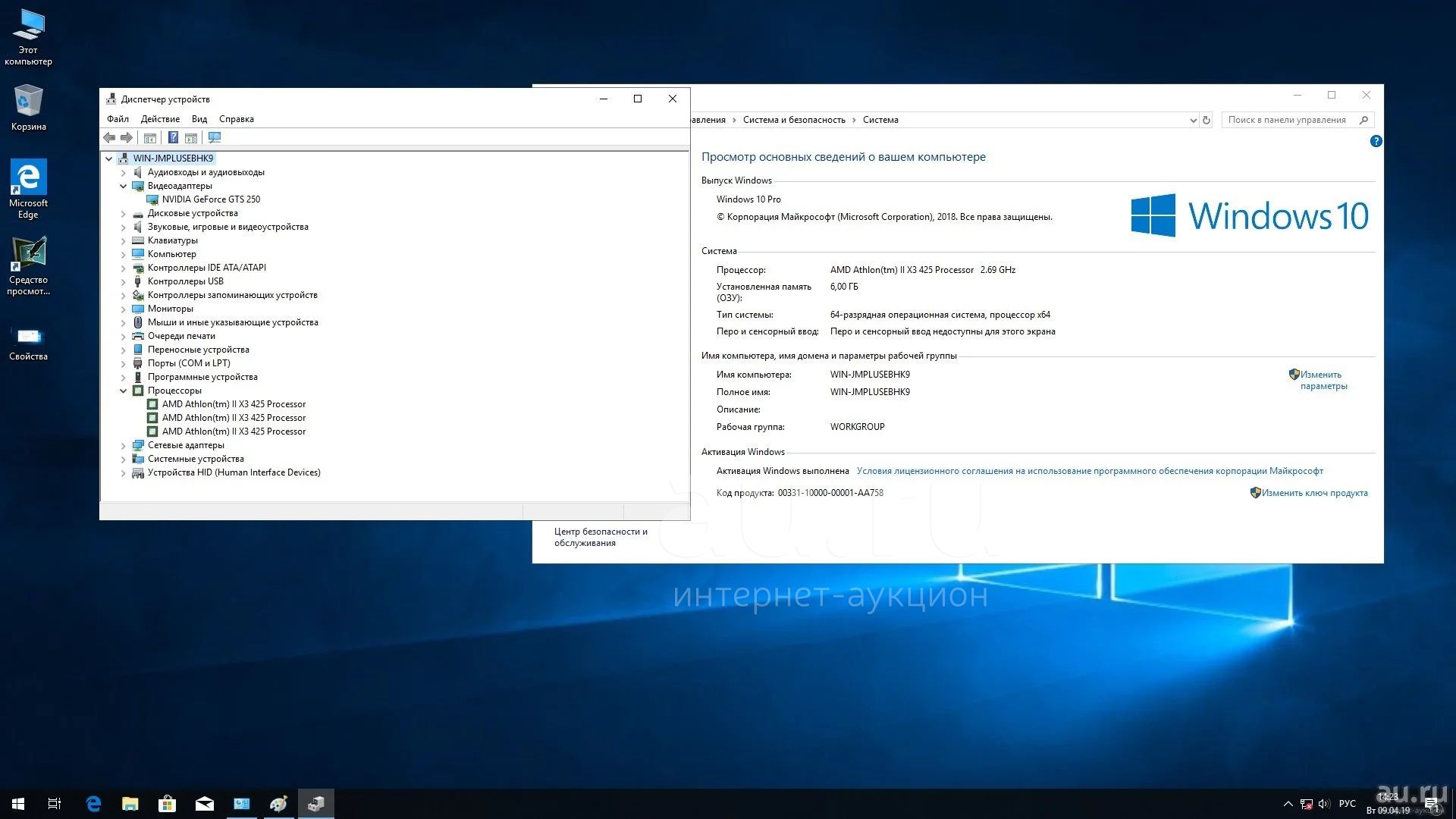Click Центр безопасности и обслуживания link

pos(601,537)
